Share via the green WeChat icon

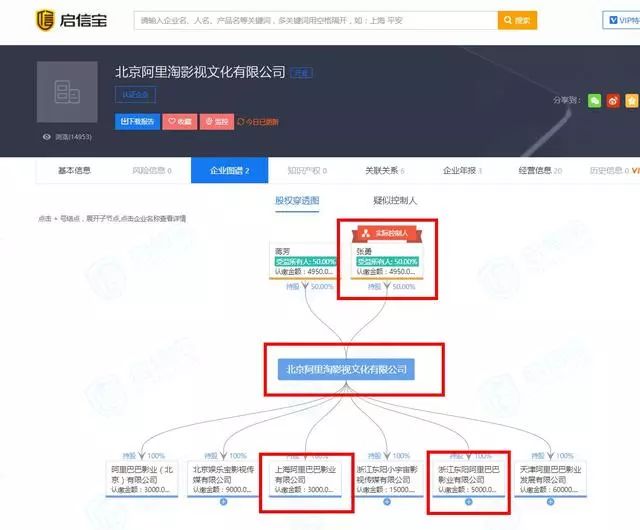point(594,100)
